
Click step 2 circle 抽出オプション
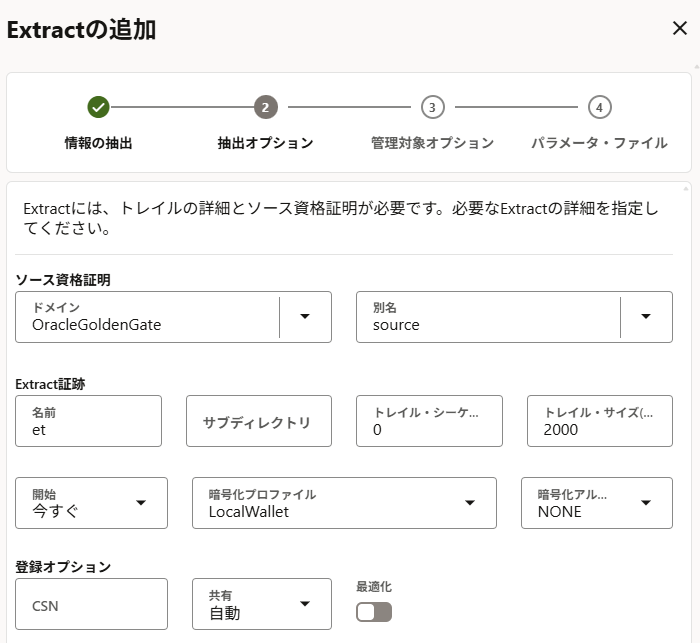click(x=265, y=107)
